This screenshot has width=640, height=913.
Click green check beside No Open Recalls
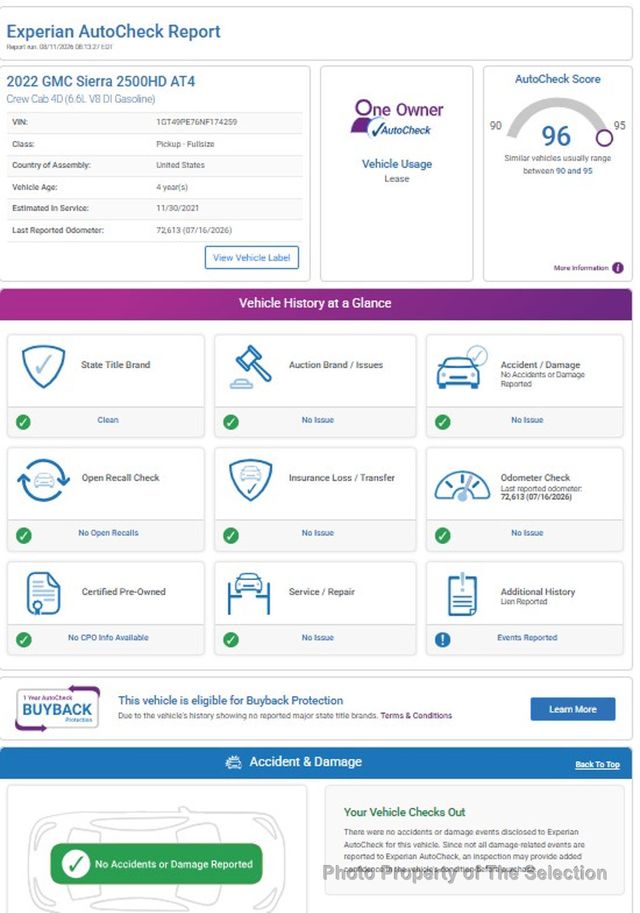[x=23, y=535]
